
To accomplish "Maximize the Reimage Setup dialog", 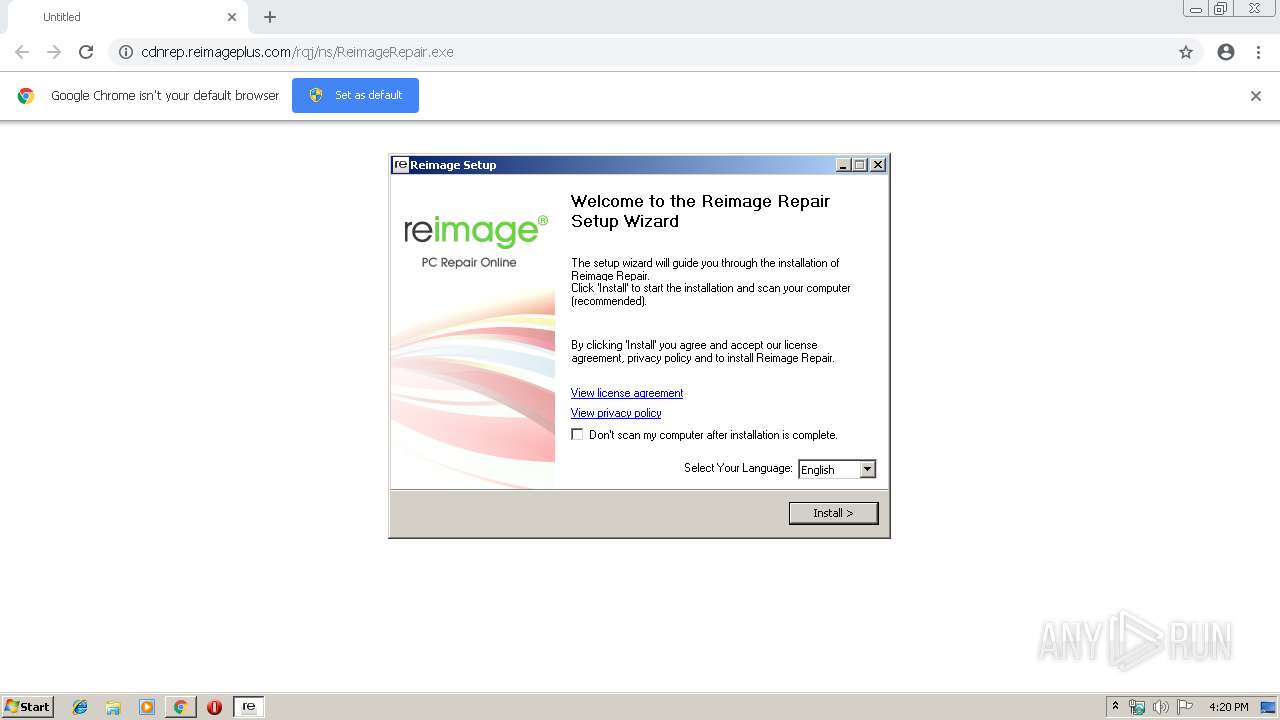I will (x=860, y=165).
